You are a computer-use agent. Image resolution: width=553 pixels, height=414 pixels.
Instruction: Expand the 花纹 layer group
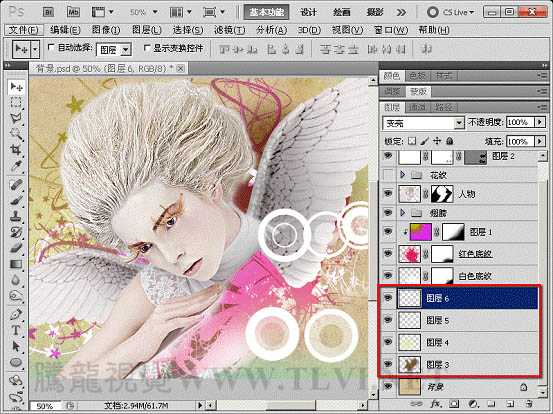(402, 174)
